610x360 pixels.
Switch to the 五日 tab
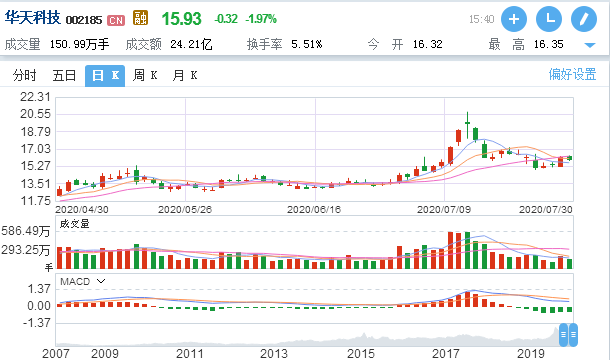coord(64,75)
